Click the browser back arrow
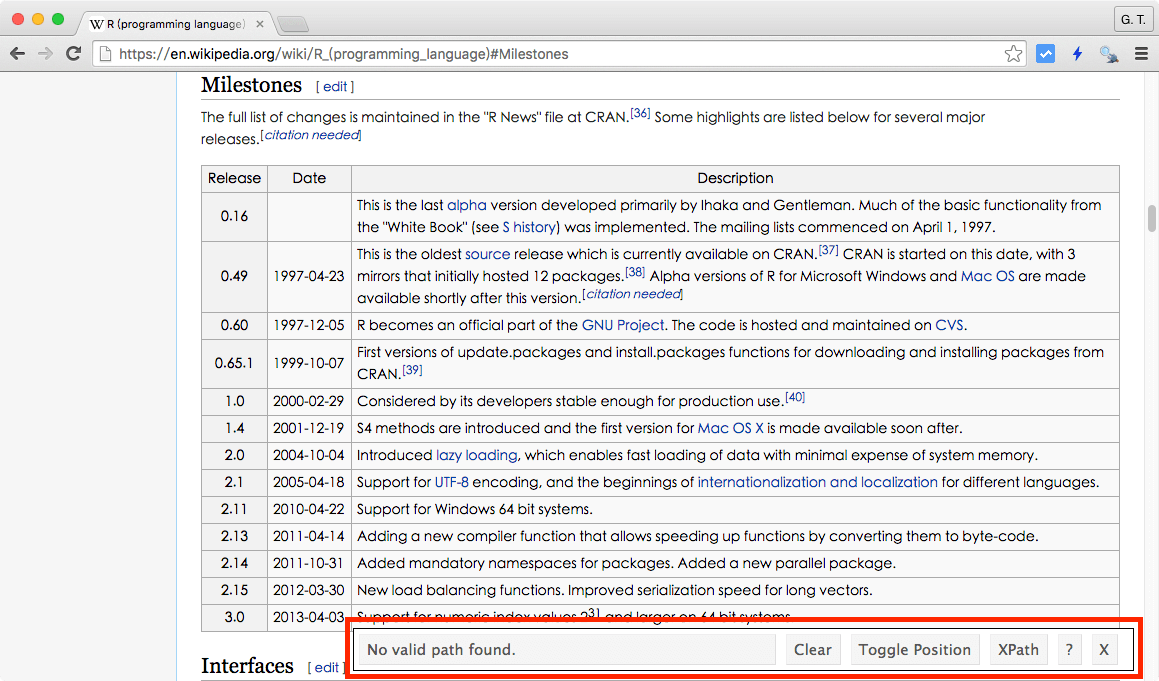This screenshot has height=681, width=1159. click(17, 54)
